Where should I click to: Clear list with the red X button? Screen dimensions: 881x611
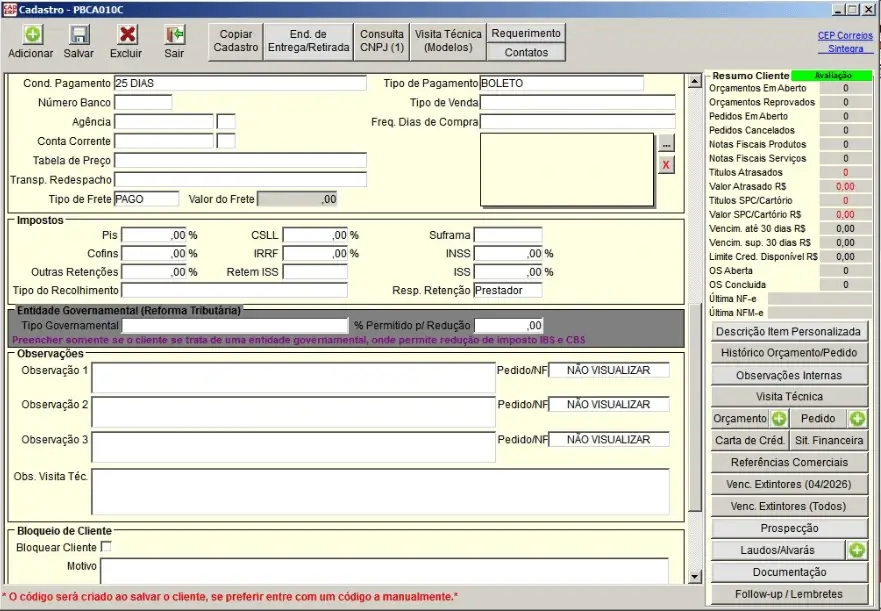click(666, 165)
